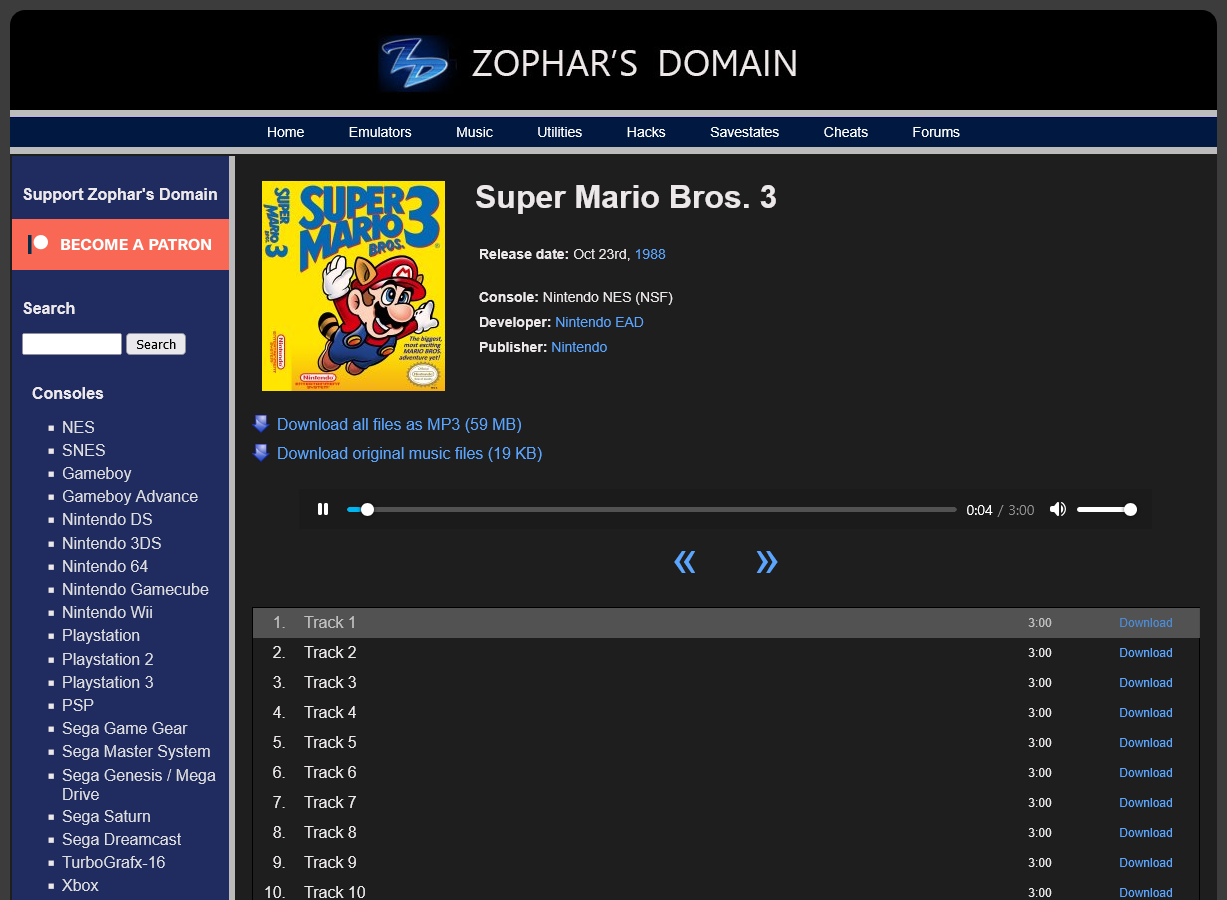The width and height of the screenshot is (1227, 900).
Task: Select Nintendo Gamecube in the Consoles list
Action: [135, 589]
